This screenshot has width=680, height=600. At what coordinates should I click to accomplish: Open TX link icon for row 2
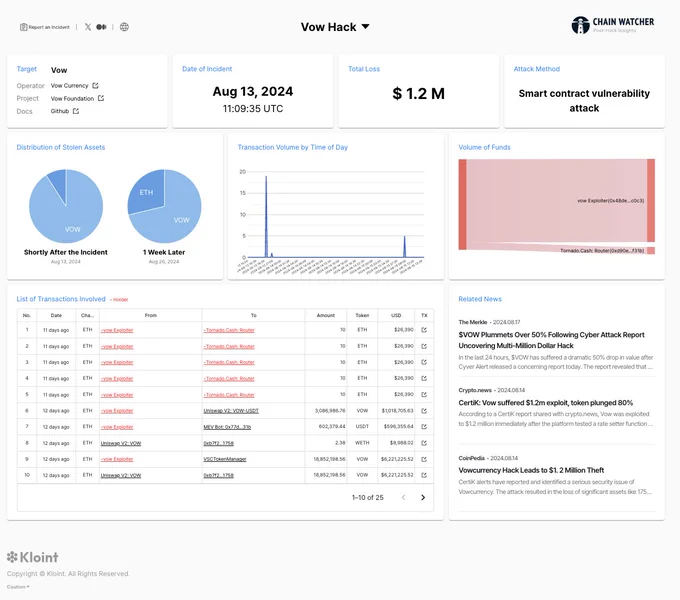click(x=424, y=346)
